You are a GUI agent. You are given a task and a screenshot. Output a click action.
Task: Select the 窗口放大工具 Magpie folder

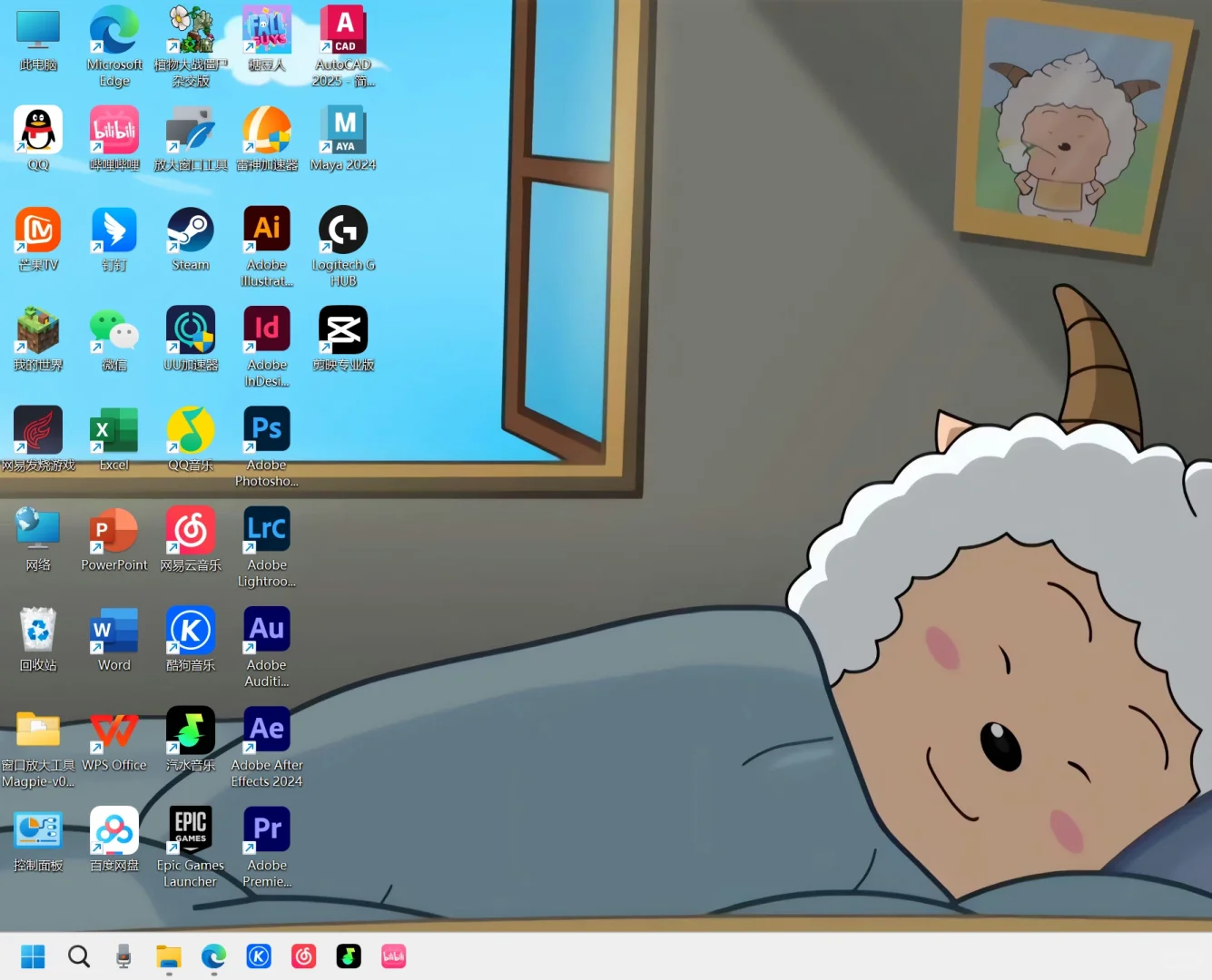(x=38, y=748)
